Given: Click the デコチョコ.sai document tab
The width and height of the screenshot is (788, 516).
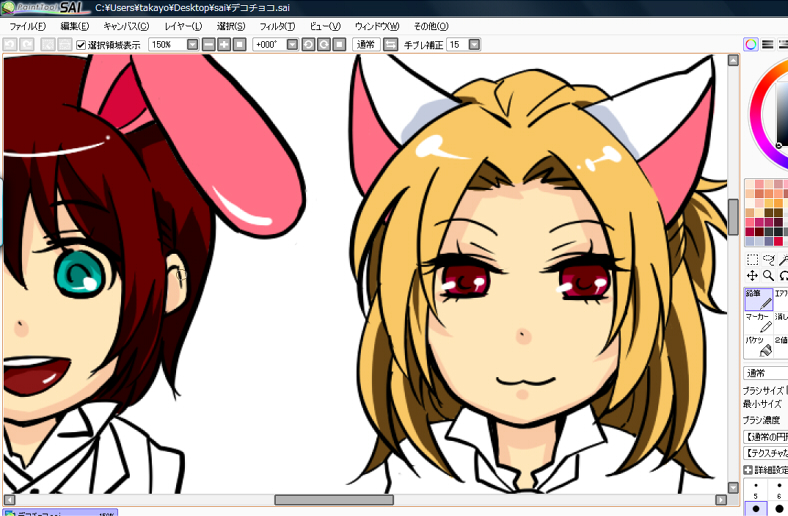Looking at the screenshot, I should [x=60, y=512].
